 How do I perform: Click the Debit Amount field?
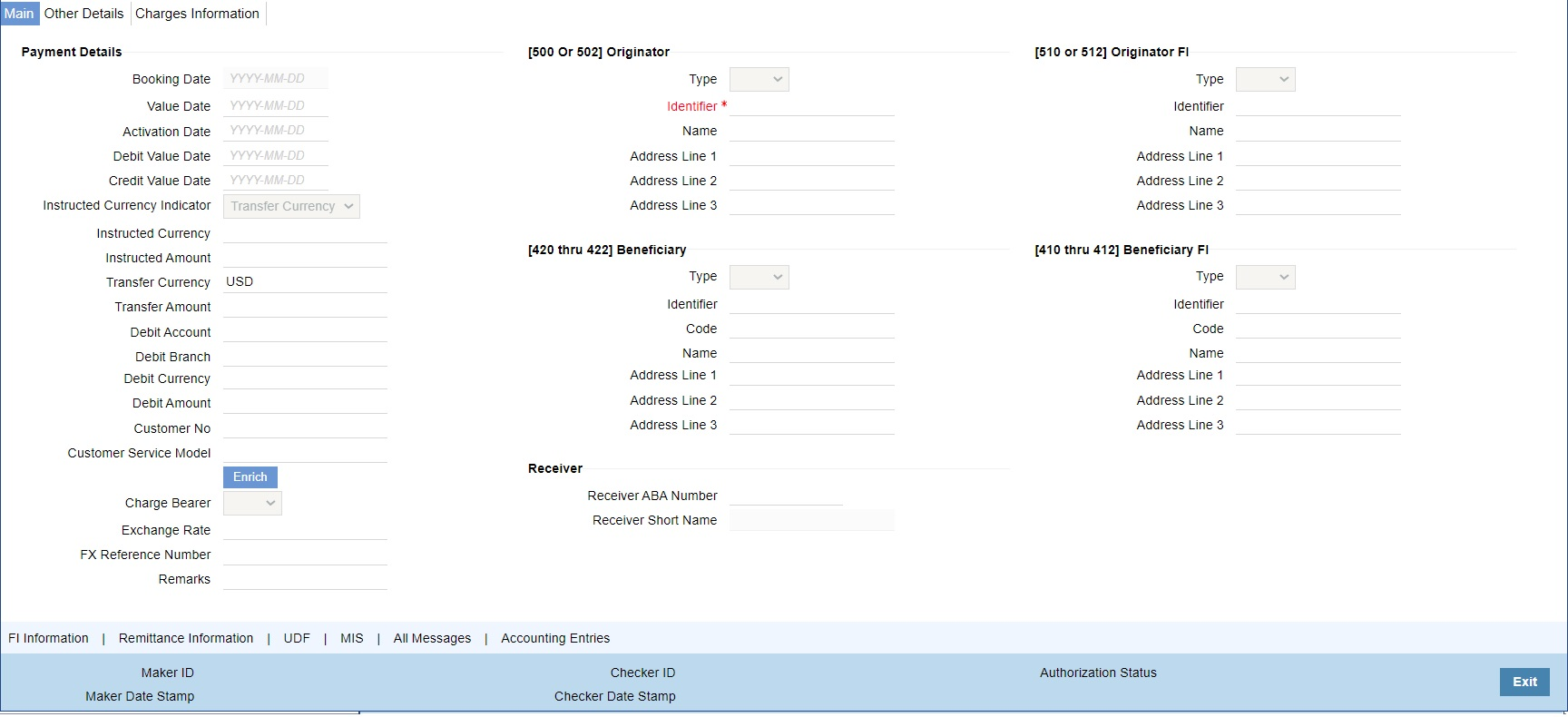pyautogui.click(x=305, y=403)
